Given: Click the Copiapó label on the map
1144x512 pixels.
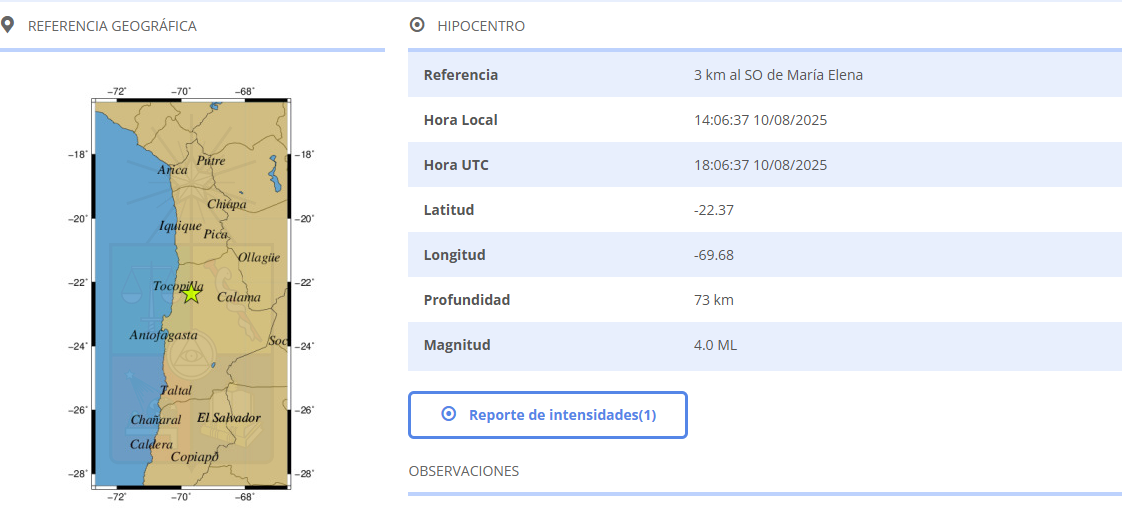Looking at the screenshot, I should (195, 457).
